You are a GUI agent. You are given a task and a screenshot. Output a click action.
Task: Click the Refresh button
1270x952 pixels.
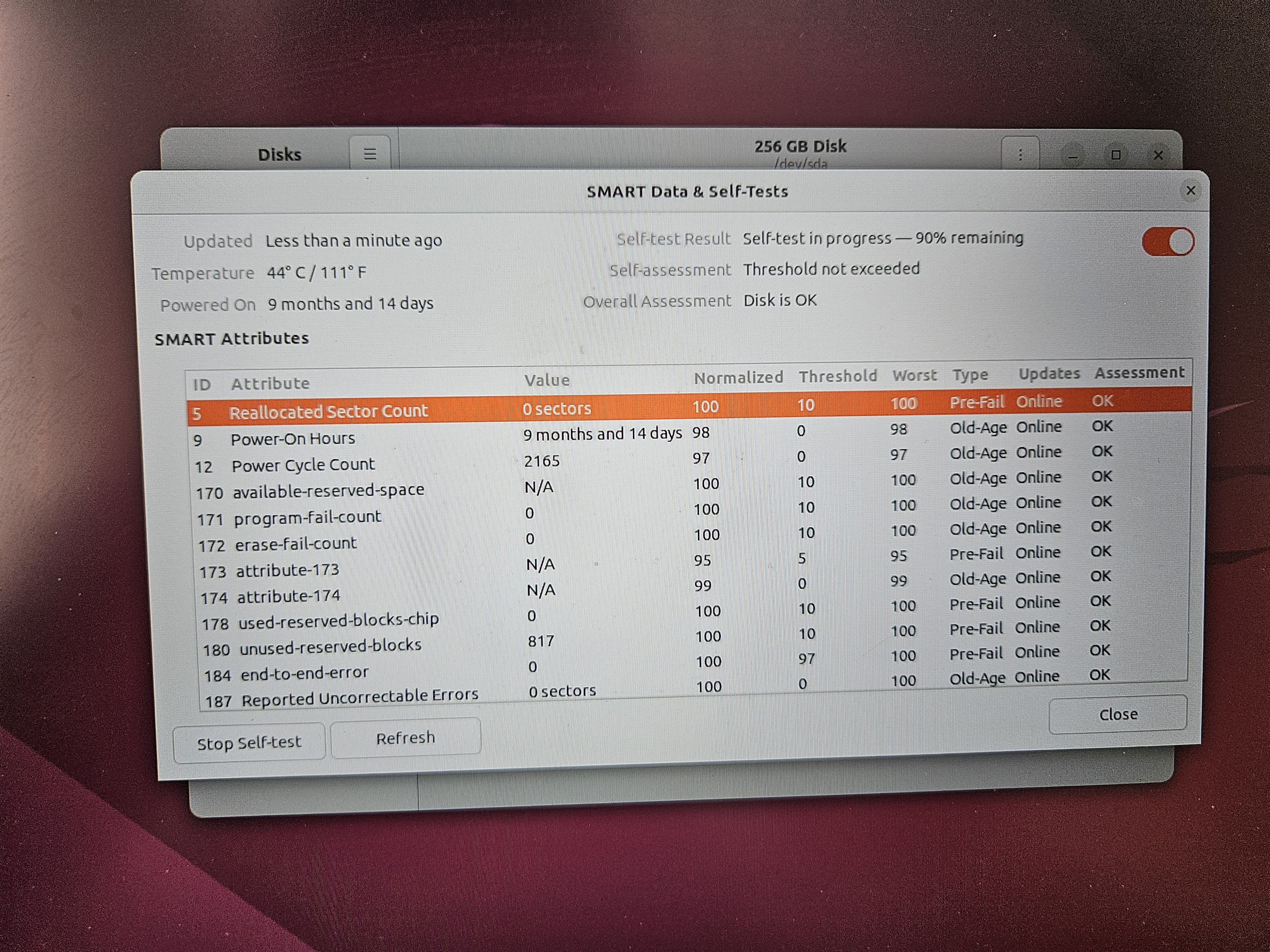point(405,738)
